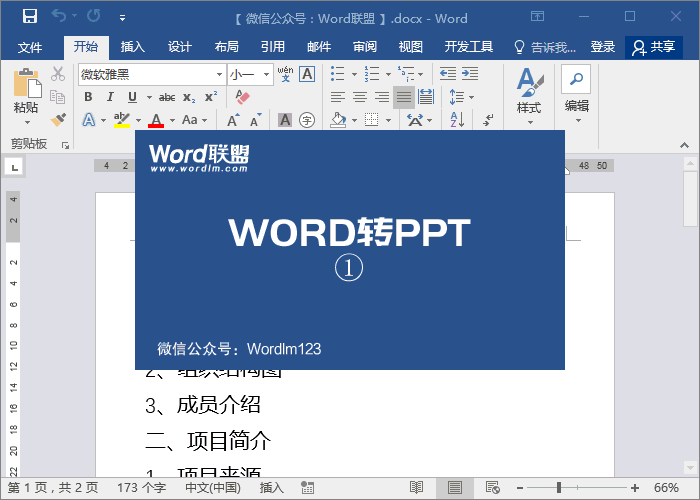
Task: Switch to the 设计 ribbon tab
Action: 179,47
